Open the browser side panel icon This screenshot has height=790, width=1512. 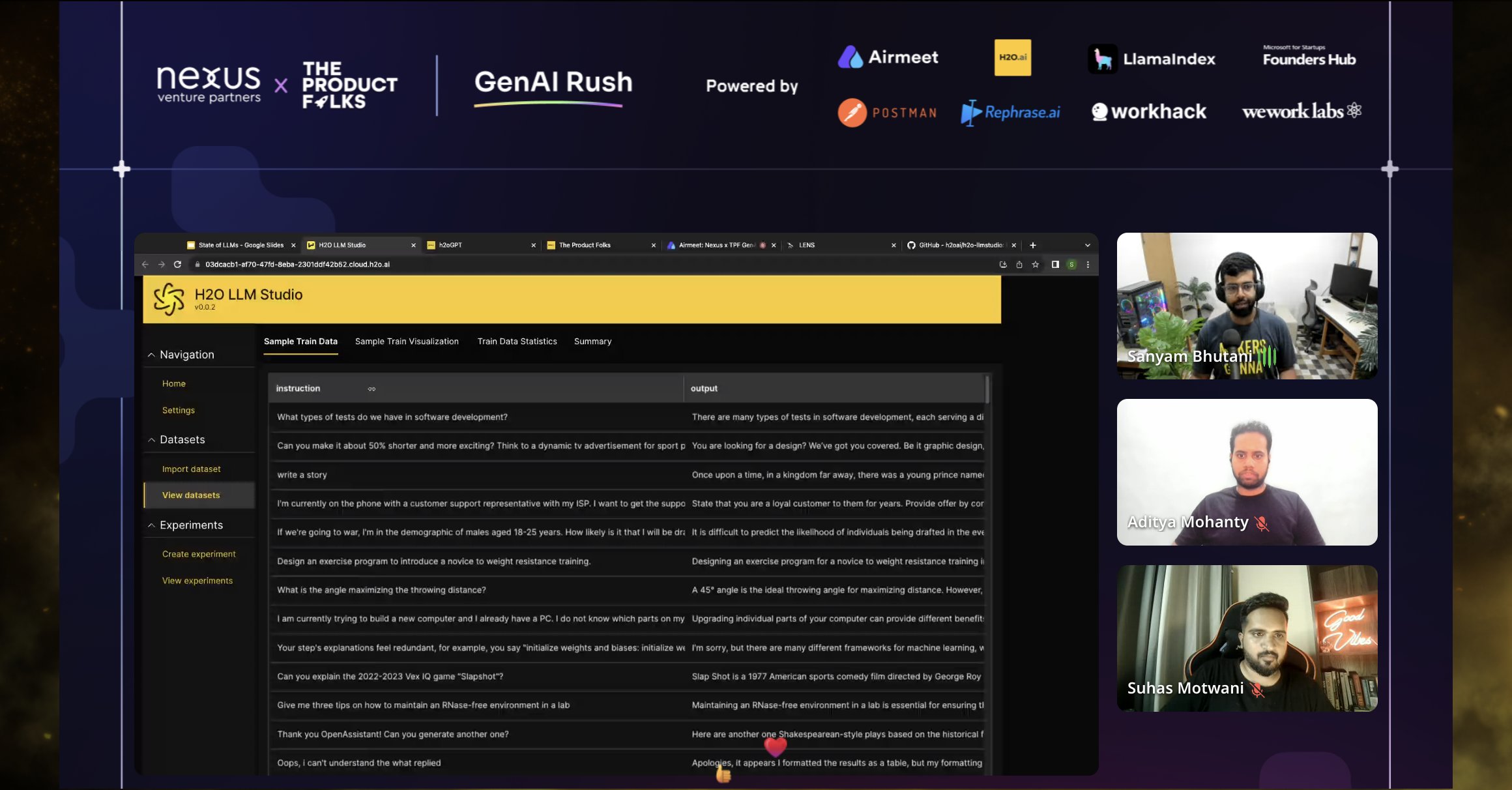pos(1055,265)
